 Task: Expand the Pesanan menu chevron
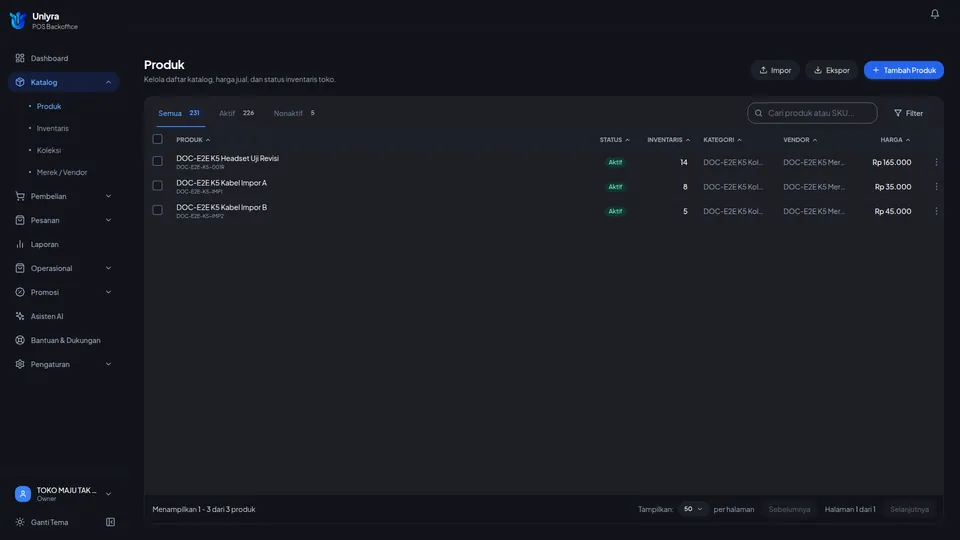108,220
